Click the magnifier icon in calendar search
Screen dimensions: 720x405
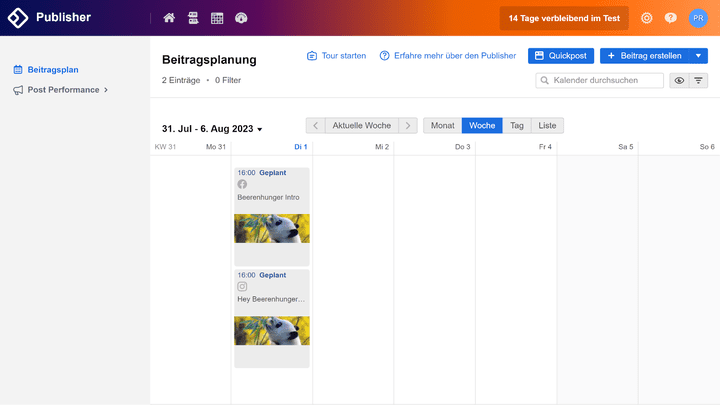[545, 80]
